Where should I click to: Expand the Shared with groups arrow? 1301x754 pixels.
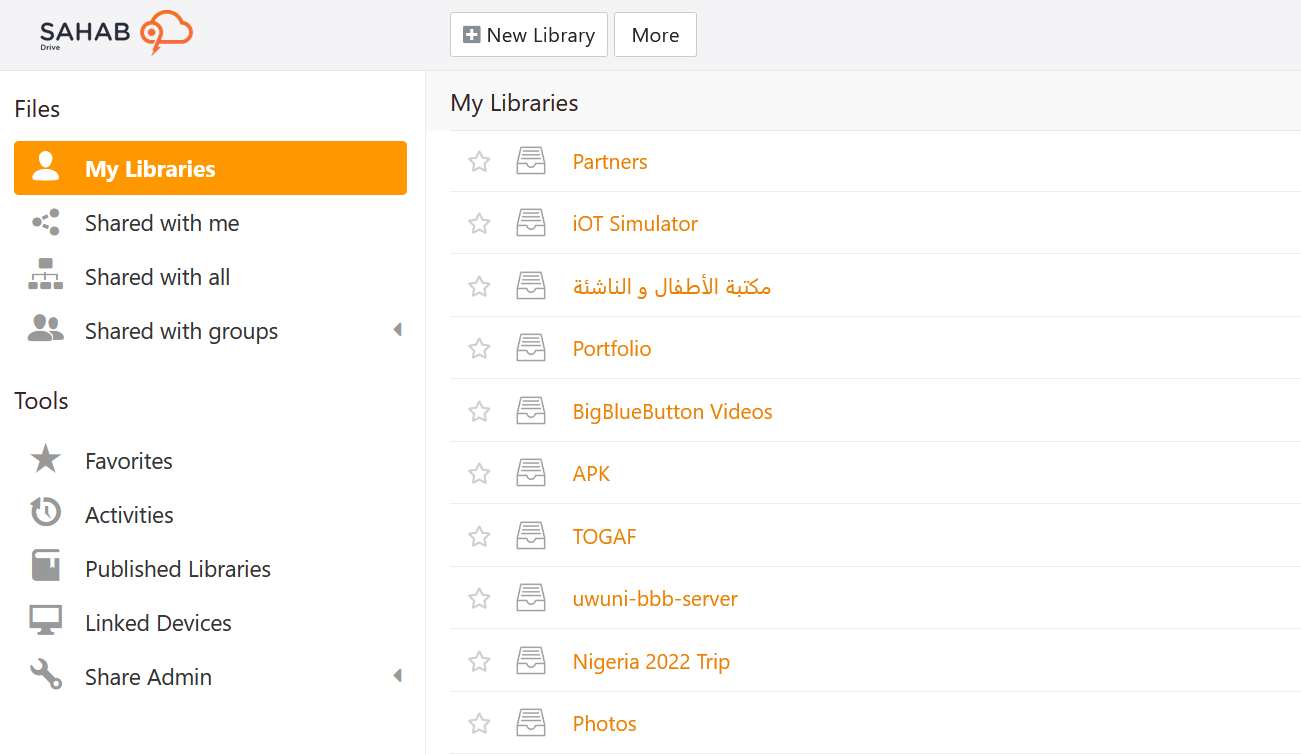(397, 330)
